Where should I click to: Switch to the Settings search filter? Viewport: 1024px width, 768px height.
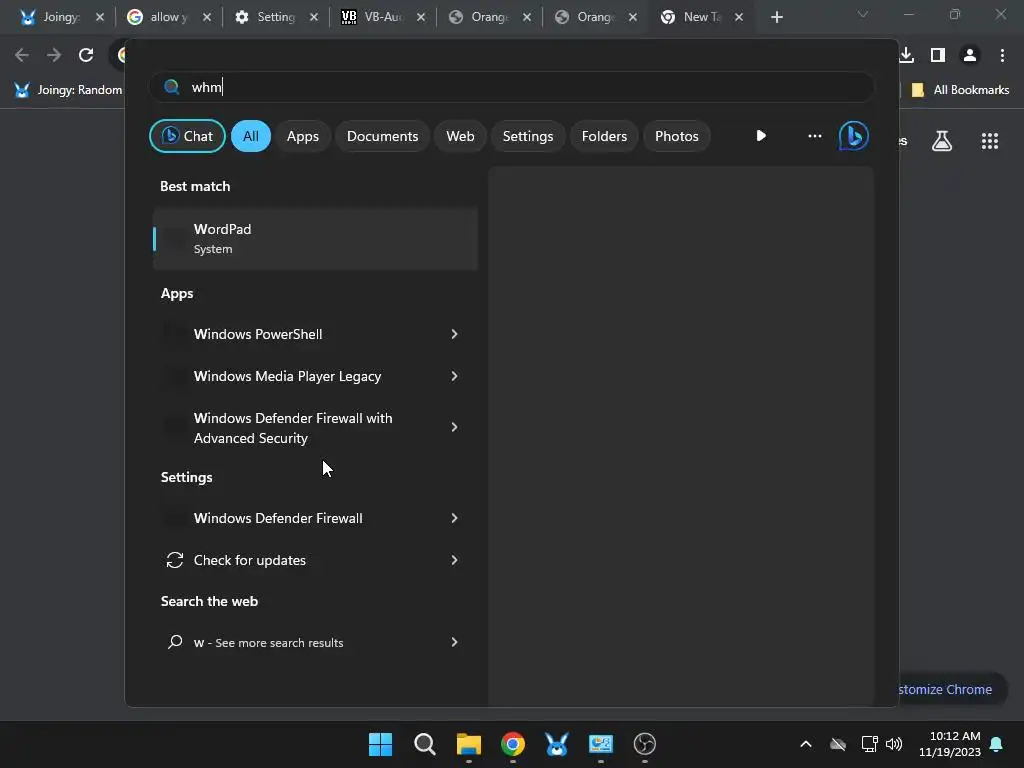pos(528,136)
